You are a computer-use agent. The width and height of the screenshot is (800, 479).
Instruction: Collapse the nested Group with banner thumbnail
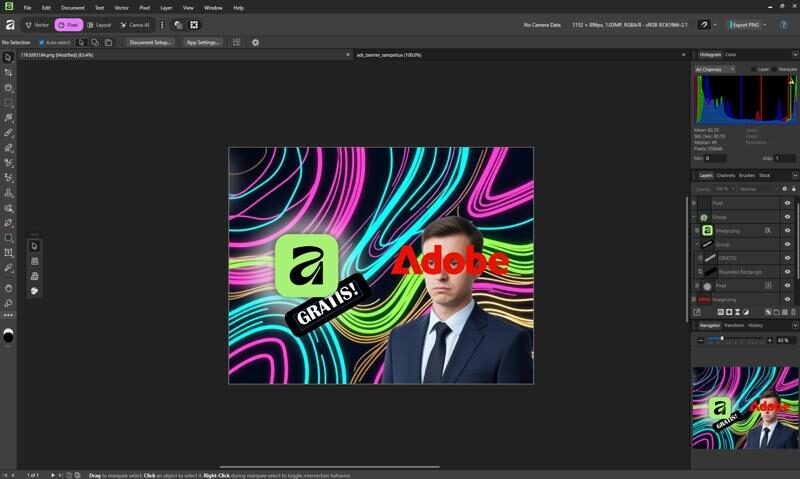(697, 244)
